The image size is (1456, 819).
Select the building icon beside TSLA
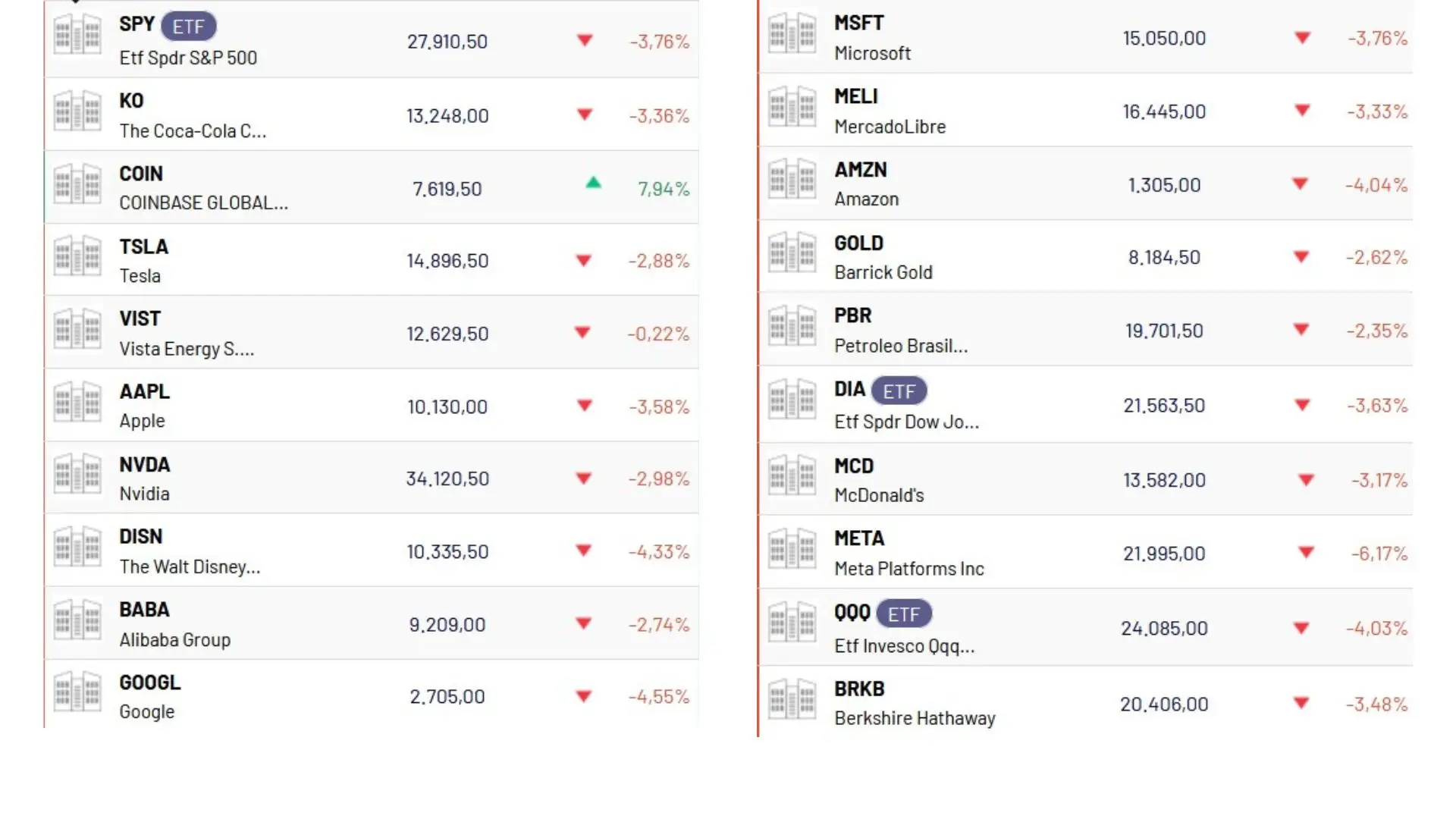[x=77, y=256]
